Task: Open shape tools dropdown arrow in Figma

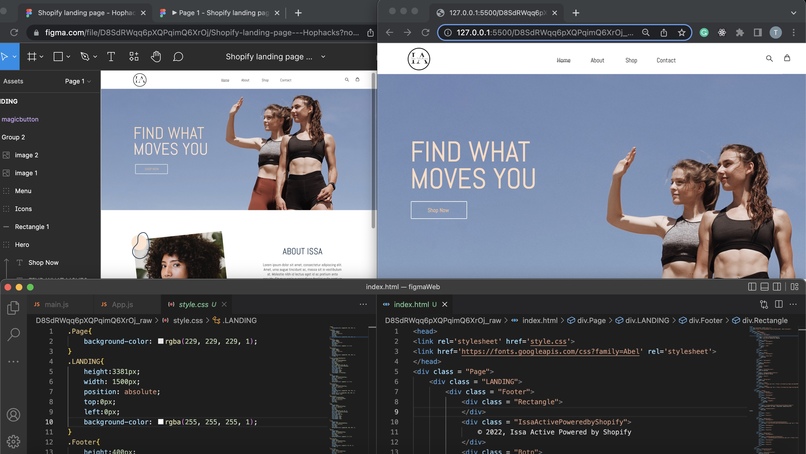Action: pos(68,57)
